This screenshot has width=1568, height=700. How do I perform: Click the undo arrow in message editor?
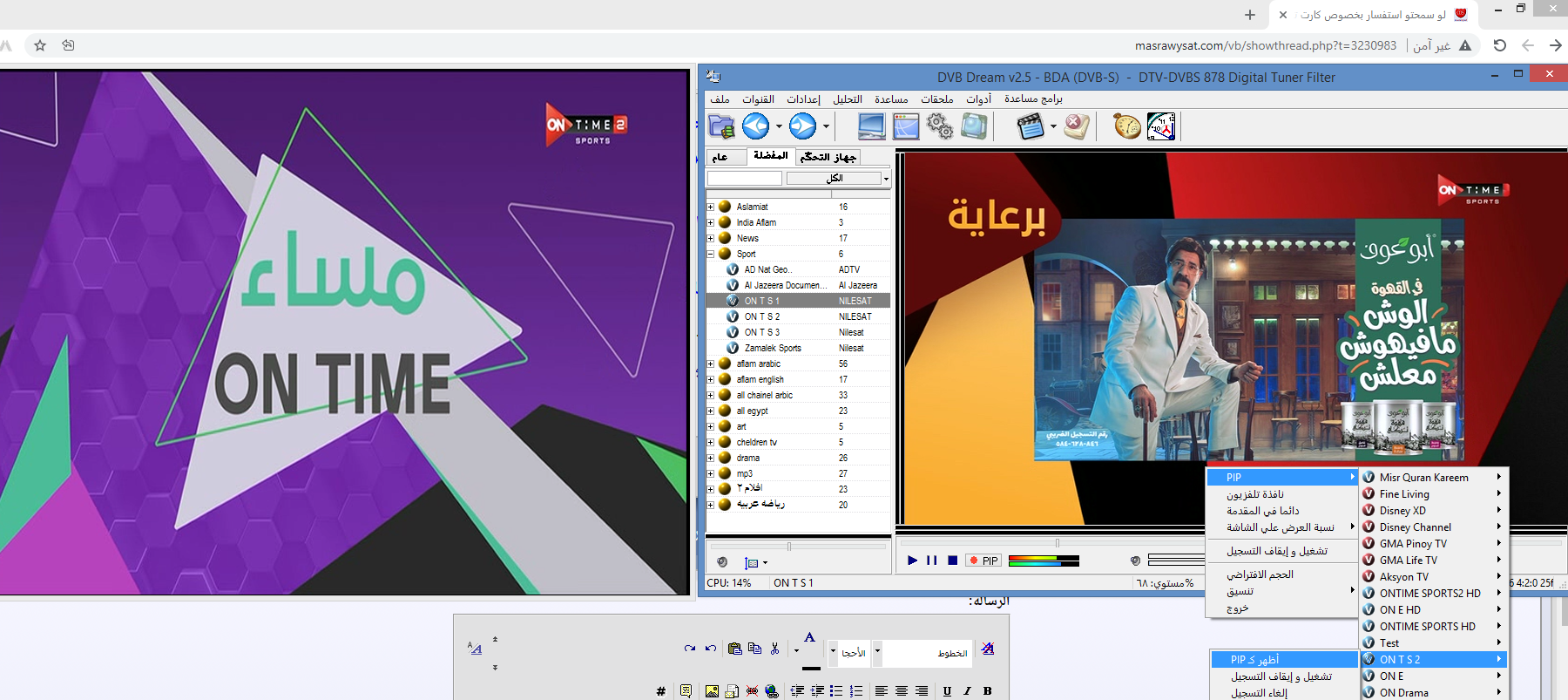click(711, 649)
